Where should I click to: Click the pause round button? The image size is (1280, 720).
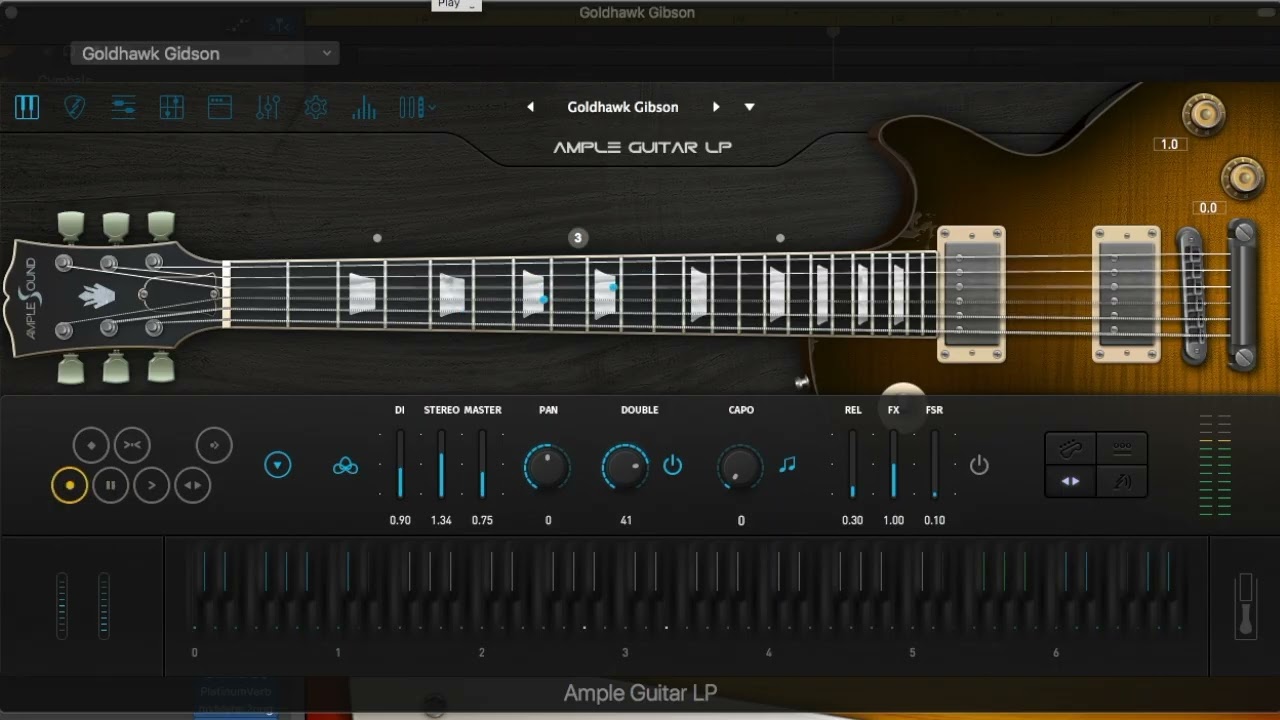pyautogui.click(x=111, y=485)
